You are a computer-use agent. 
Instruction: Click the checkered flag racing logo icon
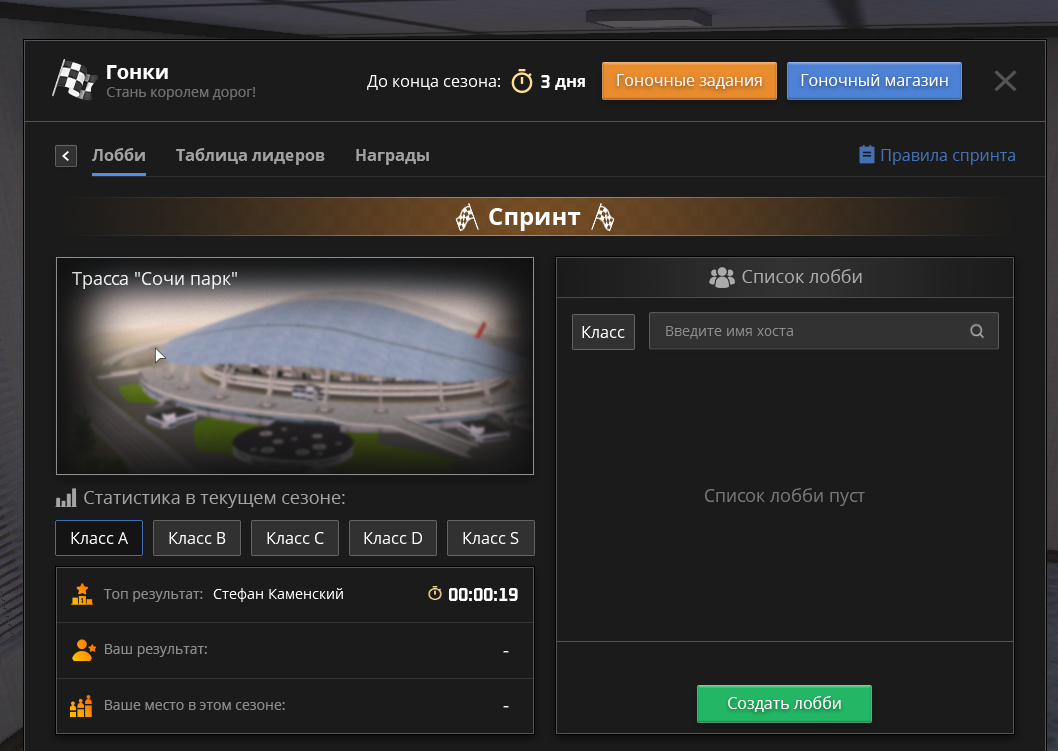pyautogui.click(x=74, y=80)
